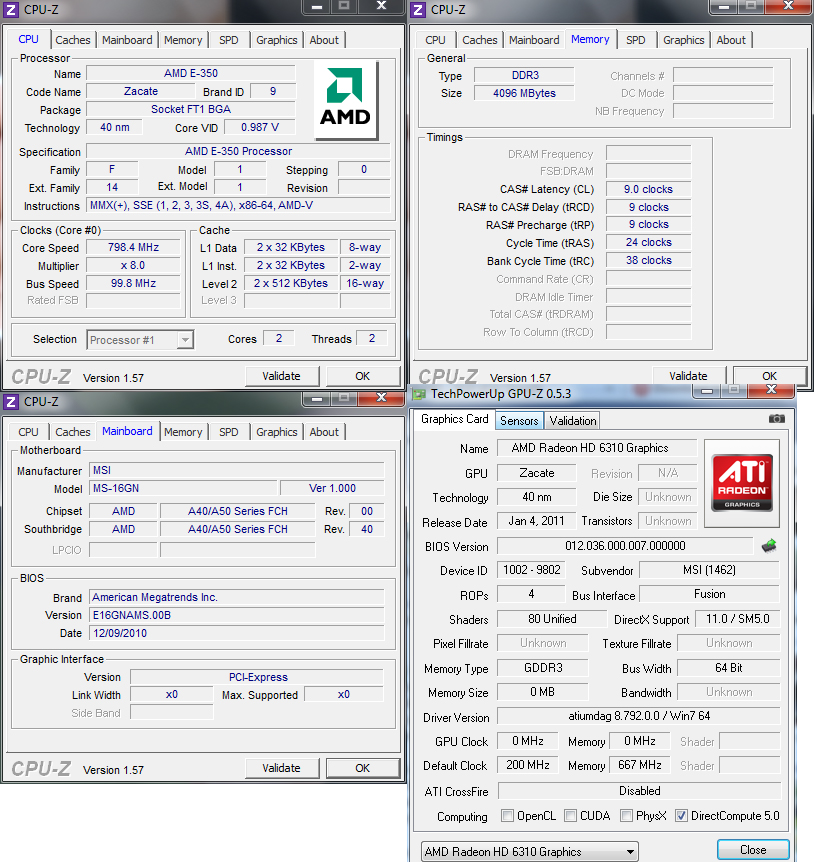Select Graphics tab in the Memory window

click(x=683, y=40)
